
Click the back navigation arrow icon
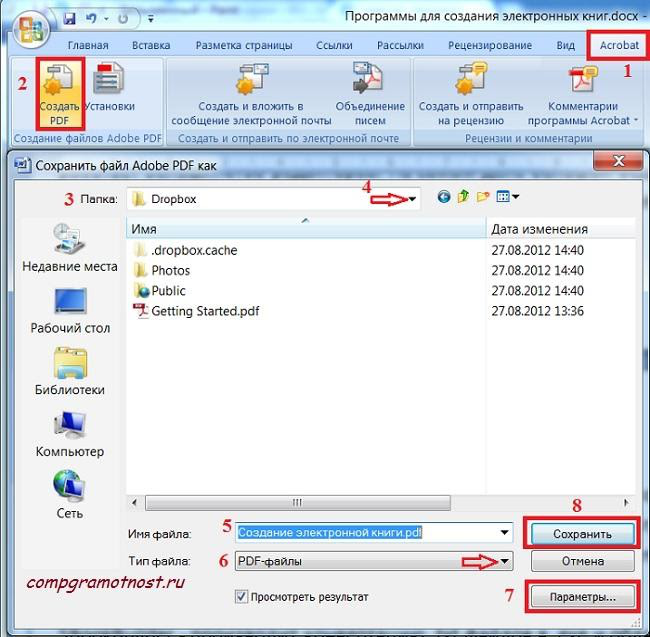pyautogui.click(x=444, y=198)
